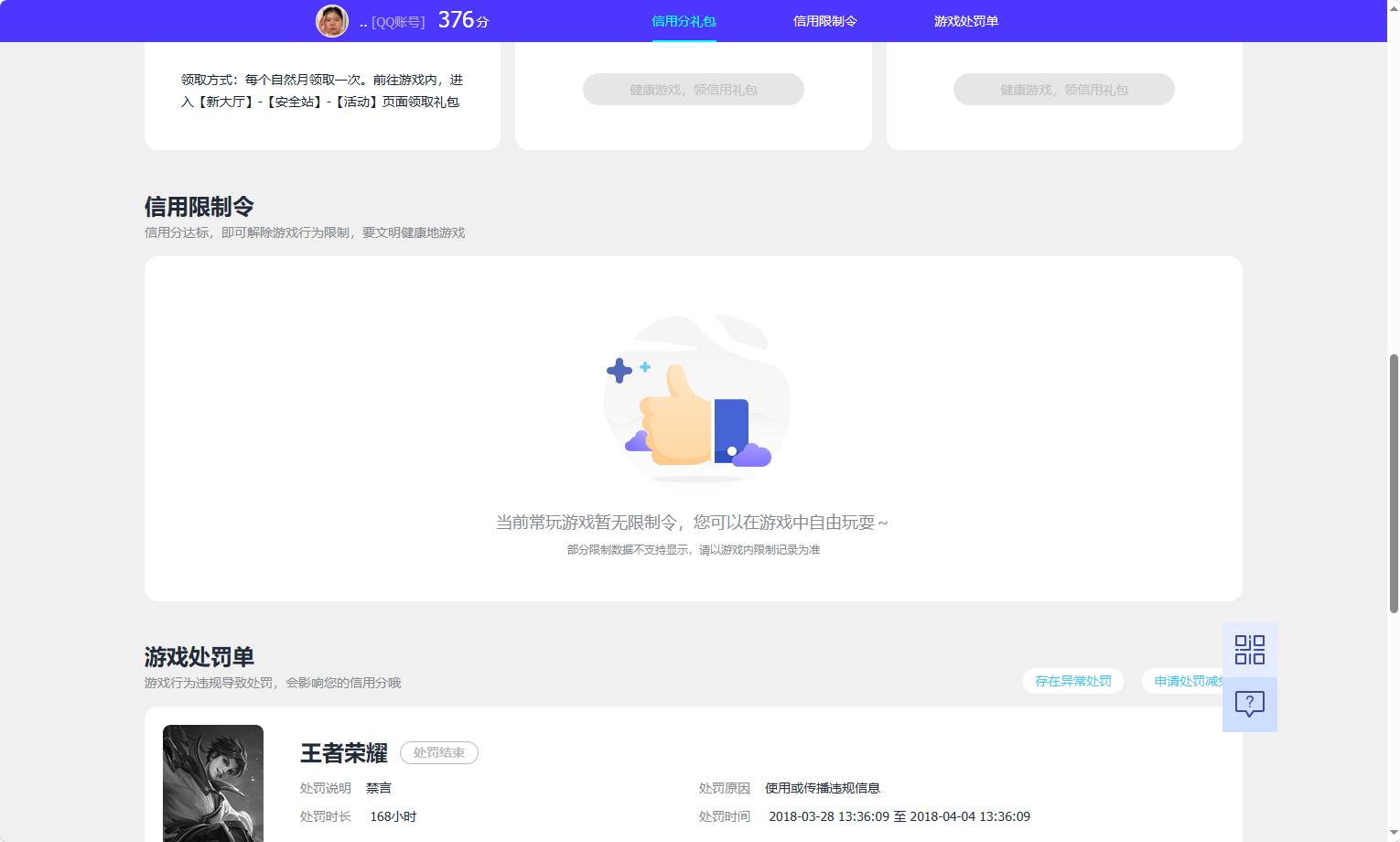Open the QR code floating icon

1250,650
